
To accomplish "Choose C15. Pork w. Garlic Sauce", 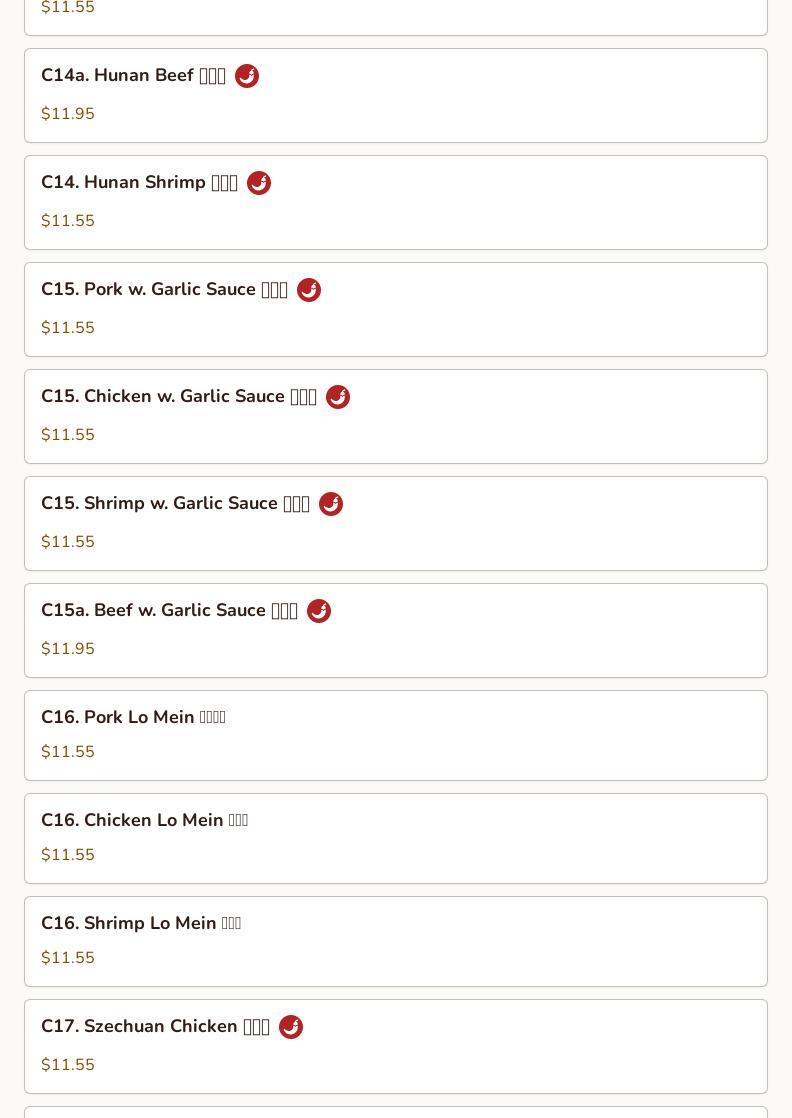I will tap(396, 309).
